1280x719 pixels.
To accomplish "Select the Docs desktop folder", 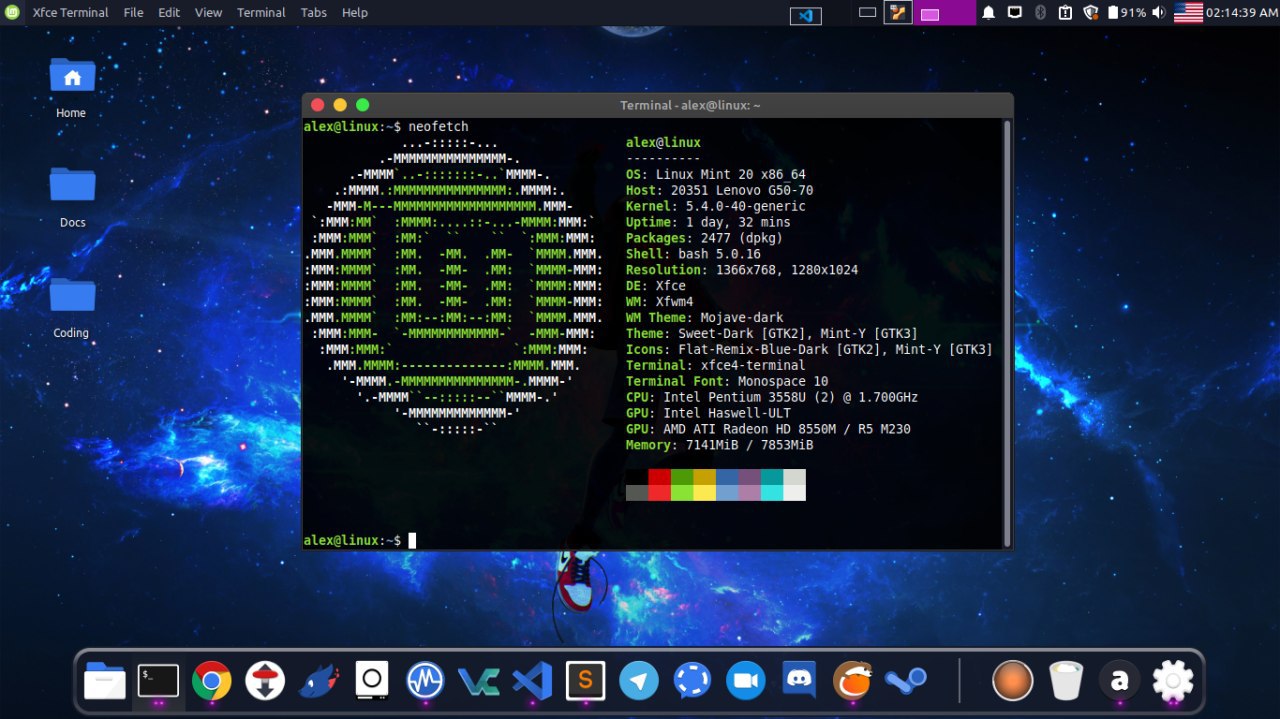I will [x=72, y=197].
